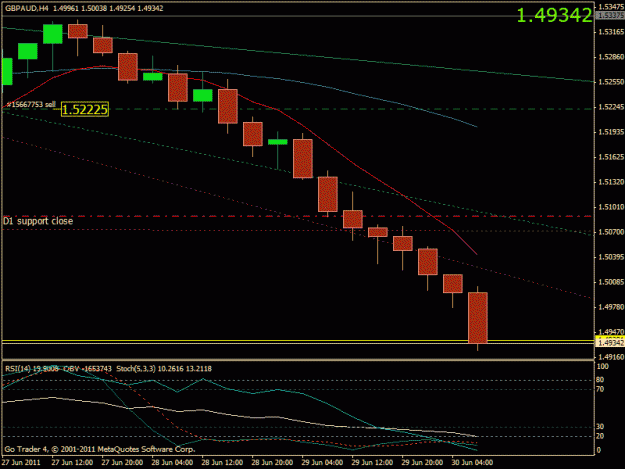
Task: Click the current price tag 1.49342 on scale
Action: [610, 343]
